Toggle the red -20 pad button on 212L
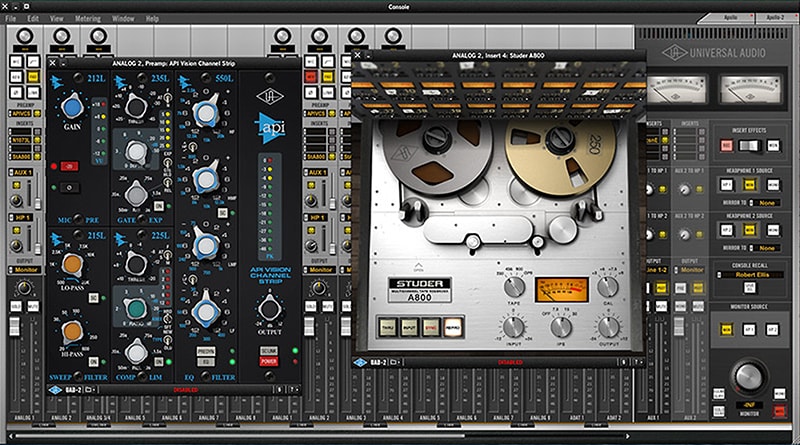 [x=69, y=166]
